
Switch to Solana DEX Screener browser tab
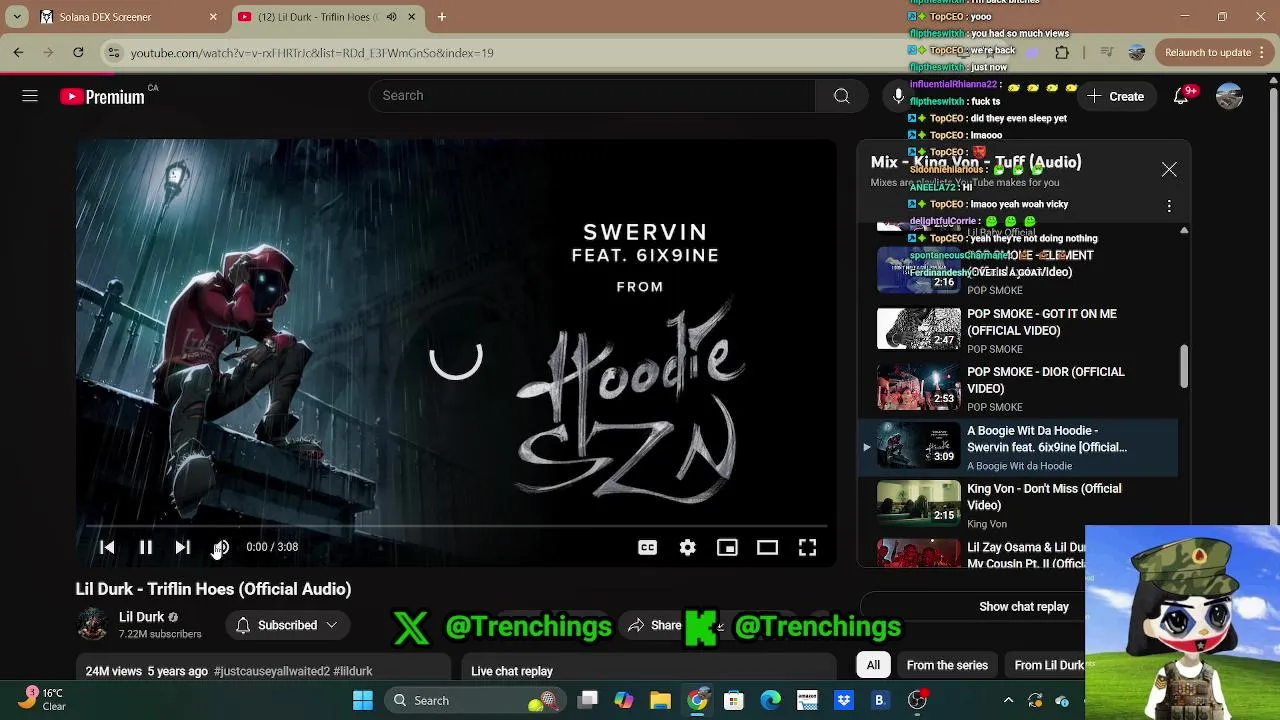[126, 17]
